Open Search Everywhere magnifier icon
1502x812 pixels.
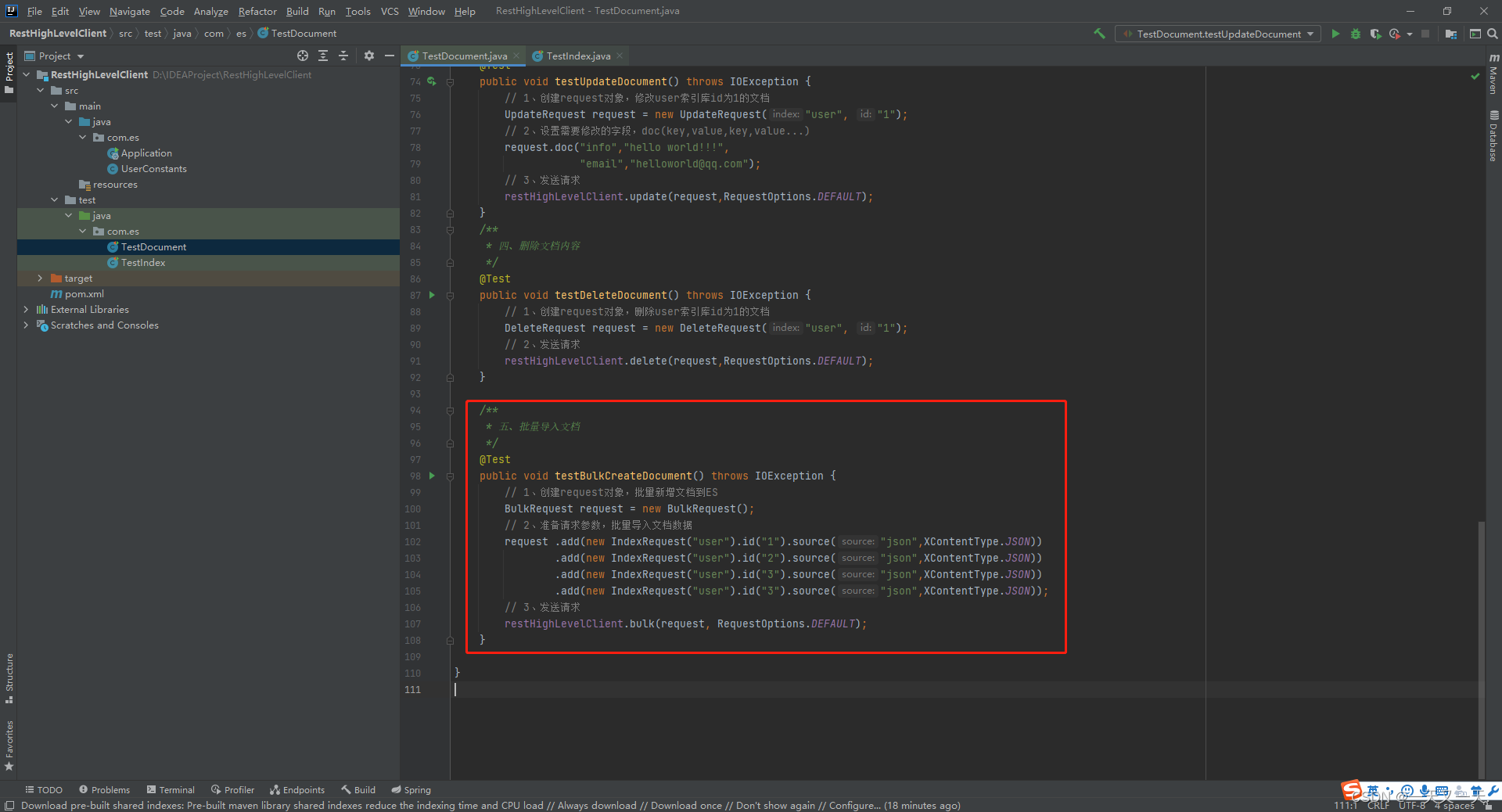pos(1493,34)
